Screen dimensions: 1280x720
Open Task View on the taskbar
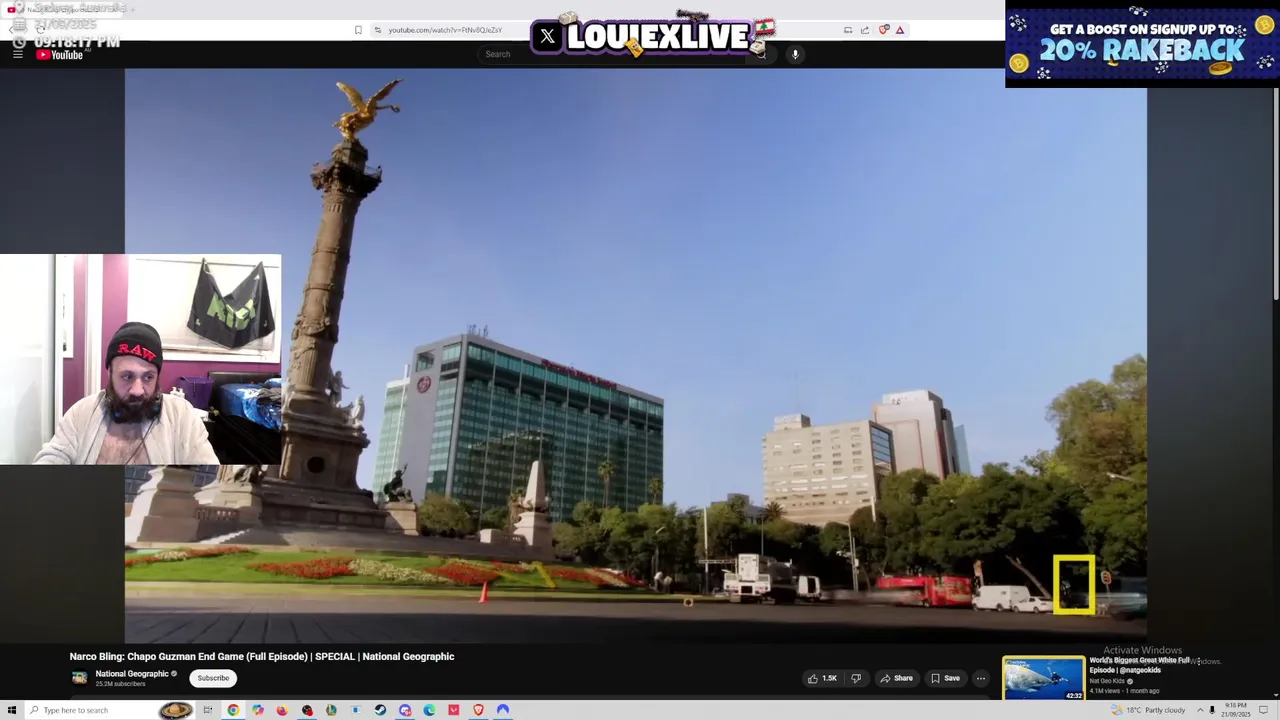coord(207,710)
